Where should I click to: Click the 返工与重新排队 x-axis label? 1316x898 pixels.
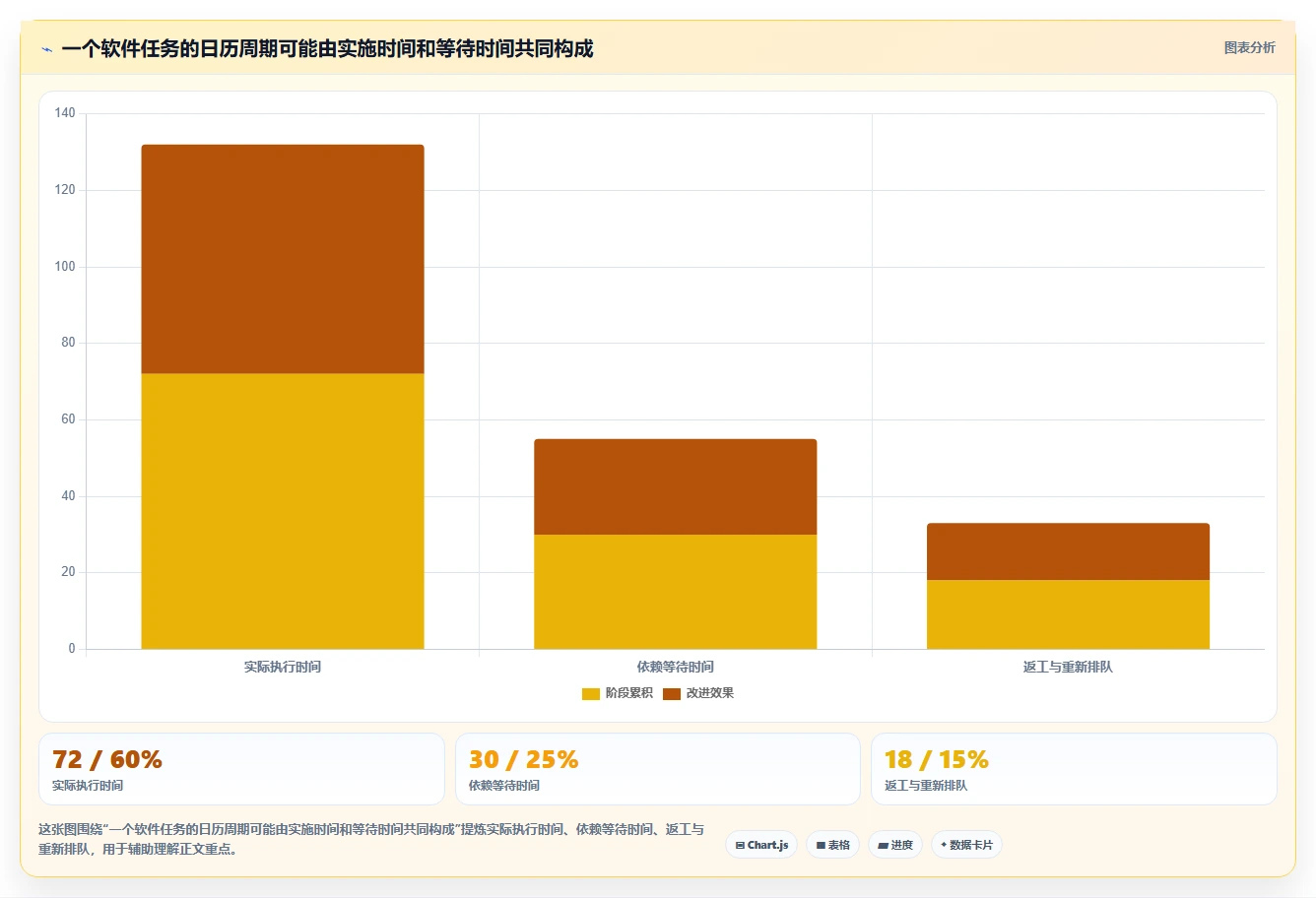(1068, 667)
